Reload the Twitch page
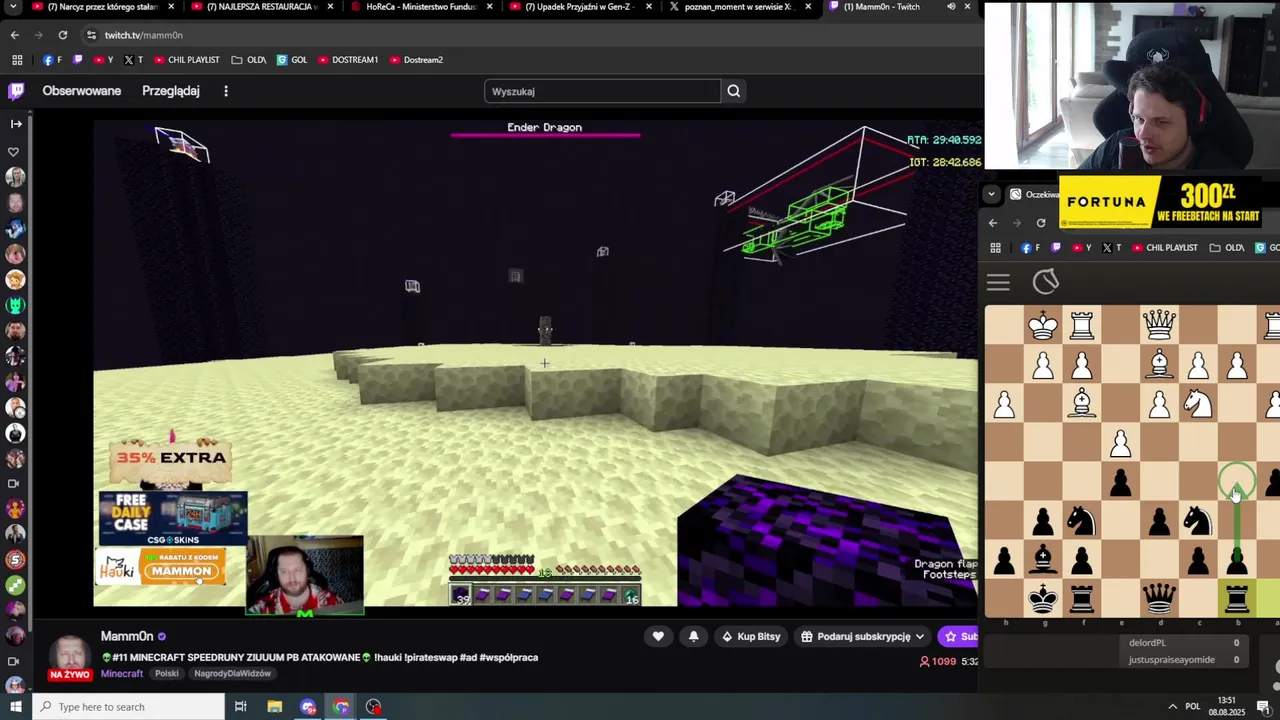The width and height of the screenshot is (1280, 720). (x=62, y=35)
